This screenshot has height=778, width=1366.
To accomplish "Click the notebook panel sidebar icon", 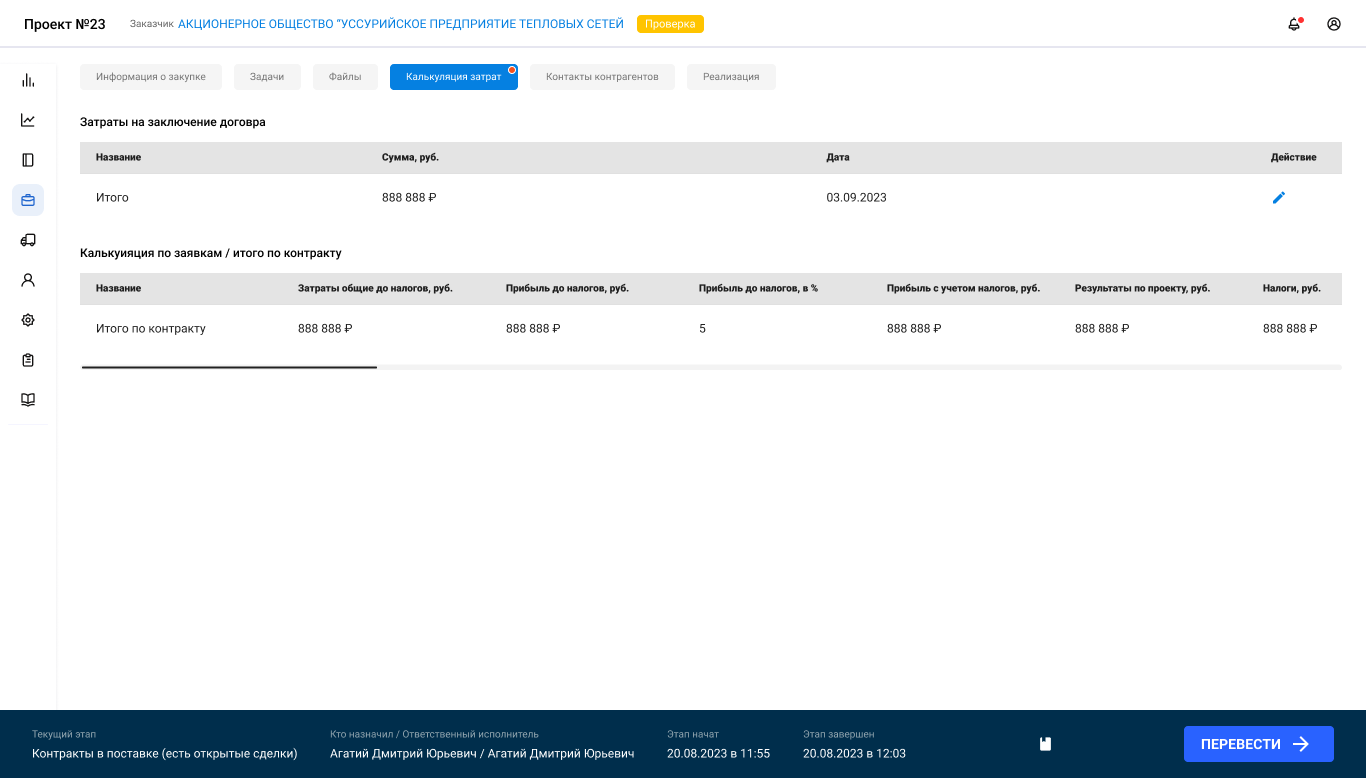I will 28,160.
